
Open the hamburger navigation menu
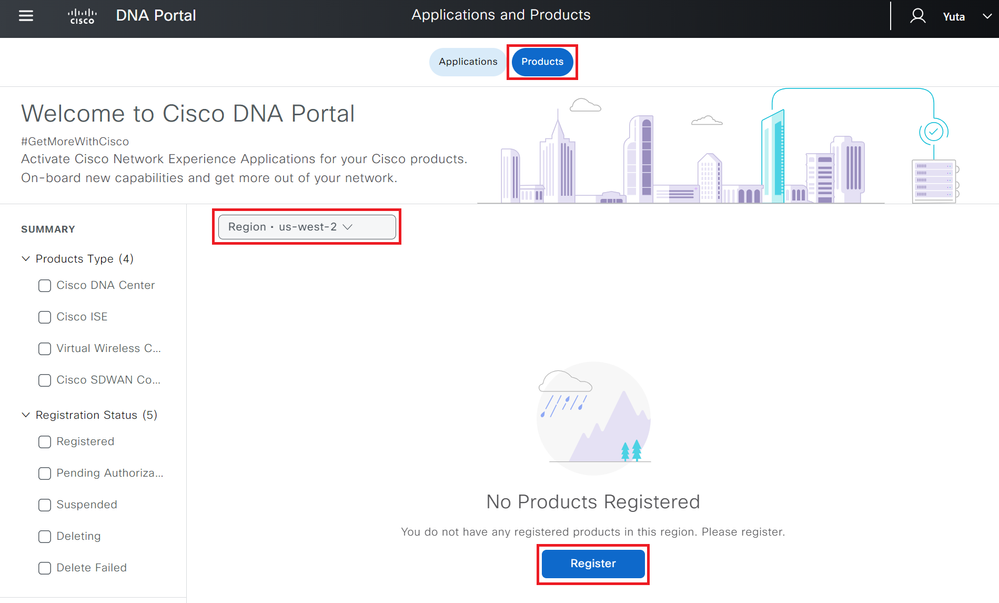pos(26,15)
